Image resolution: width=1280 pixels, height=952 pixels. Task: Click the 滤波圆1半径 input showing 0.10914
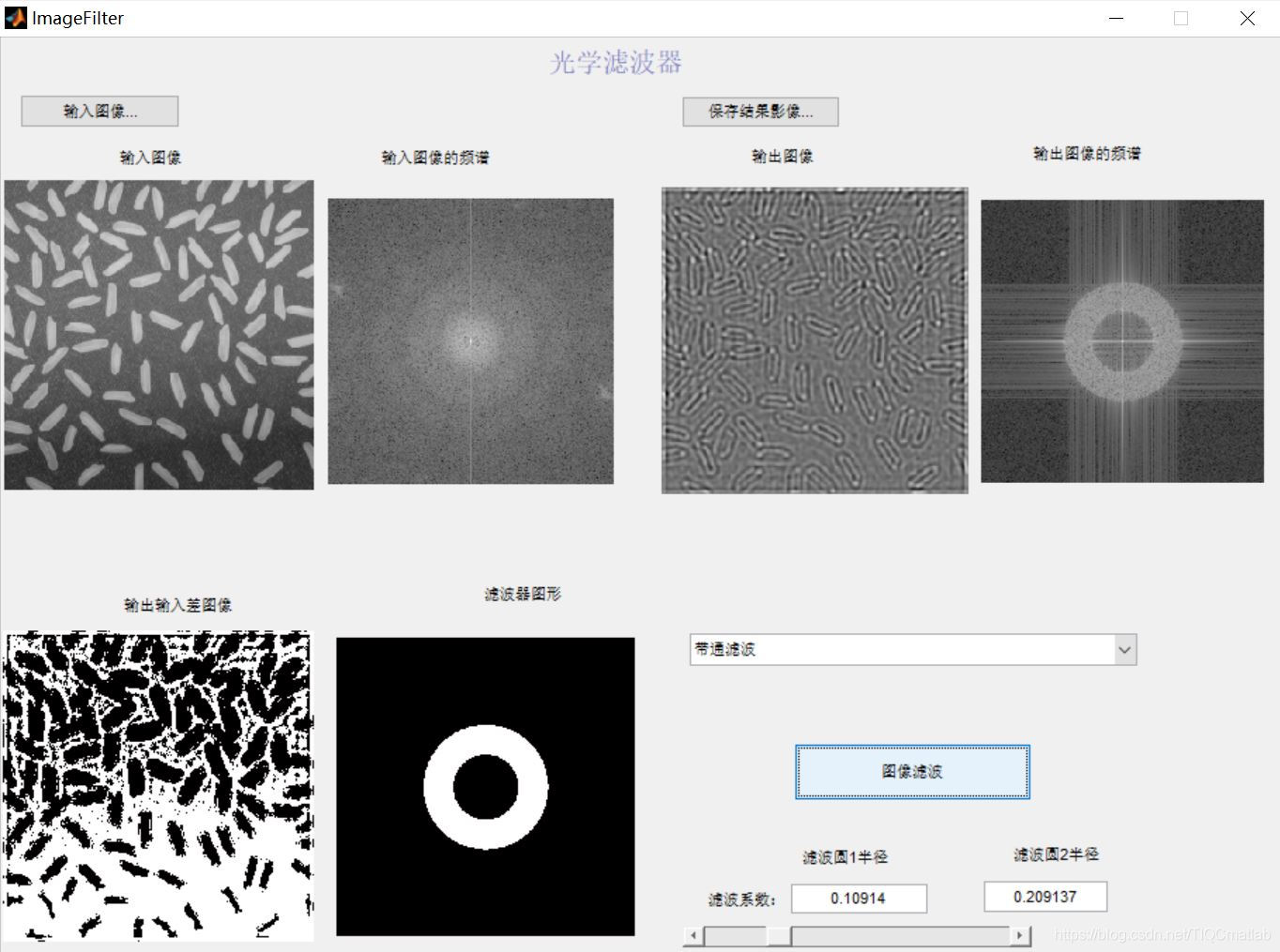pyautogui.click(x=858, y=898)
